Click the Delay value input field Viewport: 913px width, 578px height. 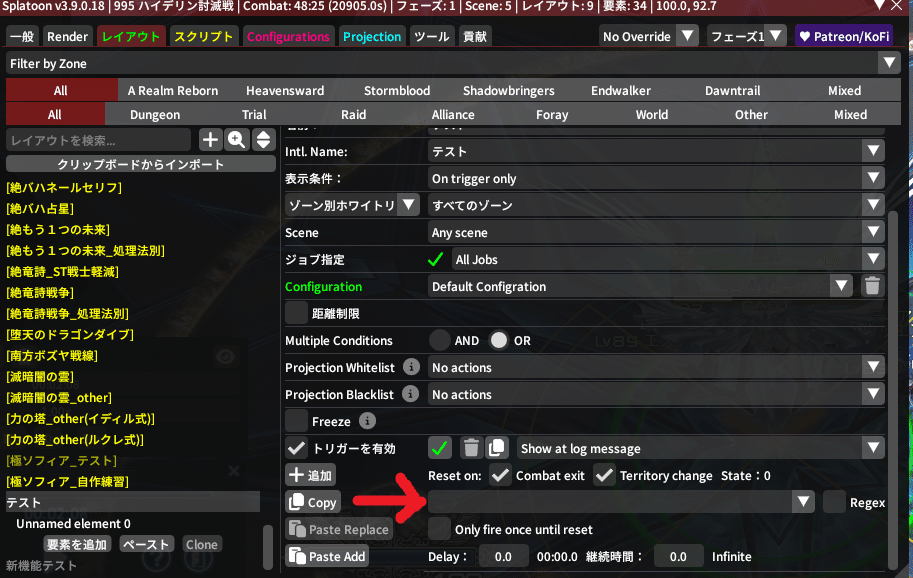tap(504, 556)
